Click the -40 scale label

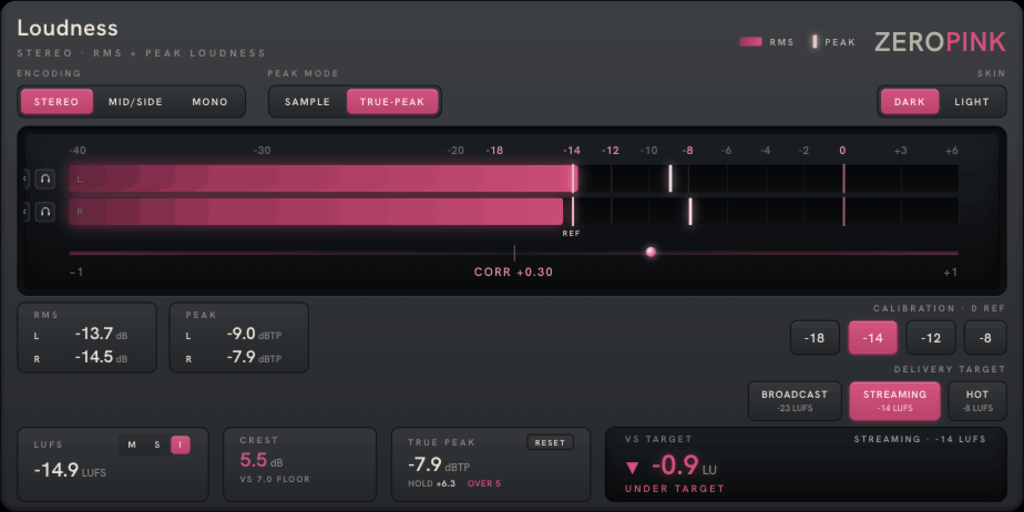click(77, 151)
